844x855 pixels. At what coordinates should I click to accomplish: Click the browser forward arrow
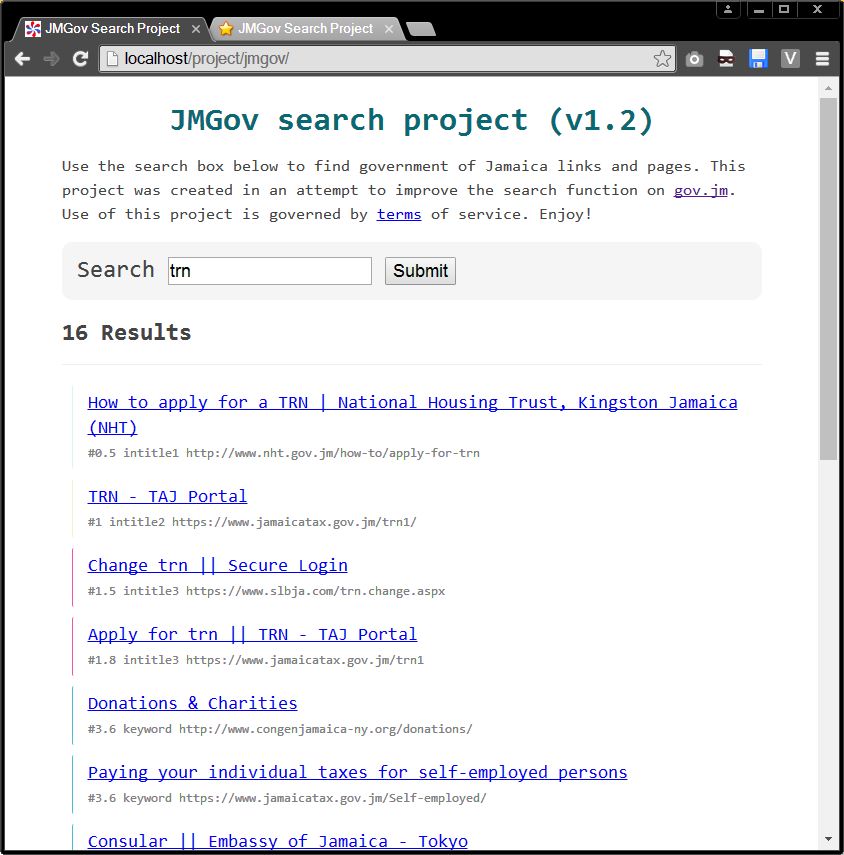51,59
